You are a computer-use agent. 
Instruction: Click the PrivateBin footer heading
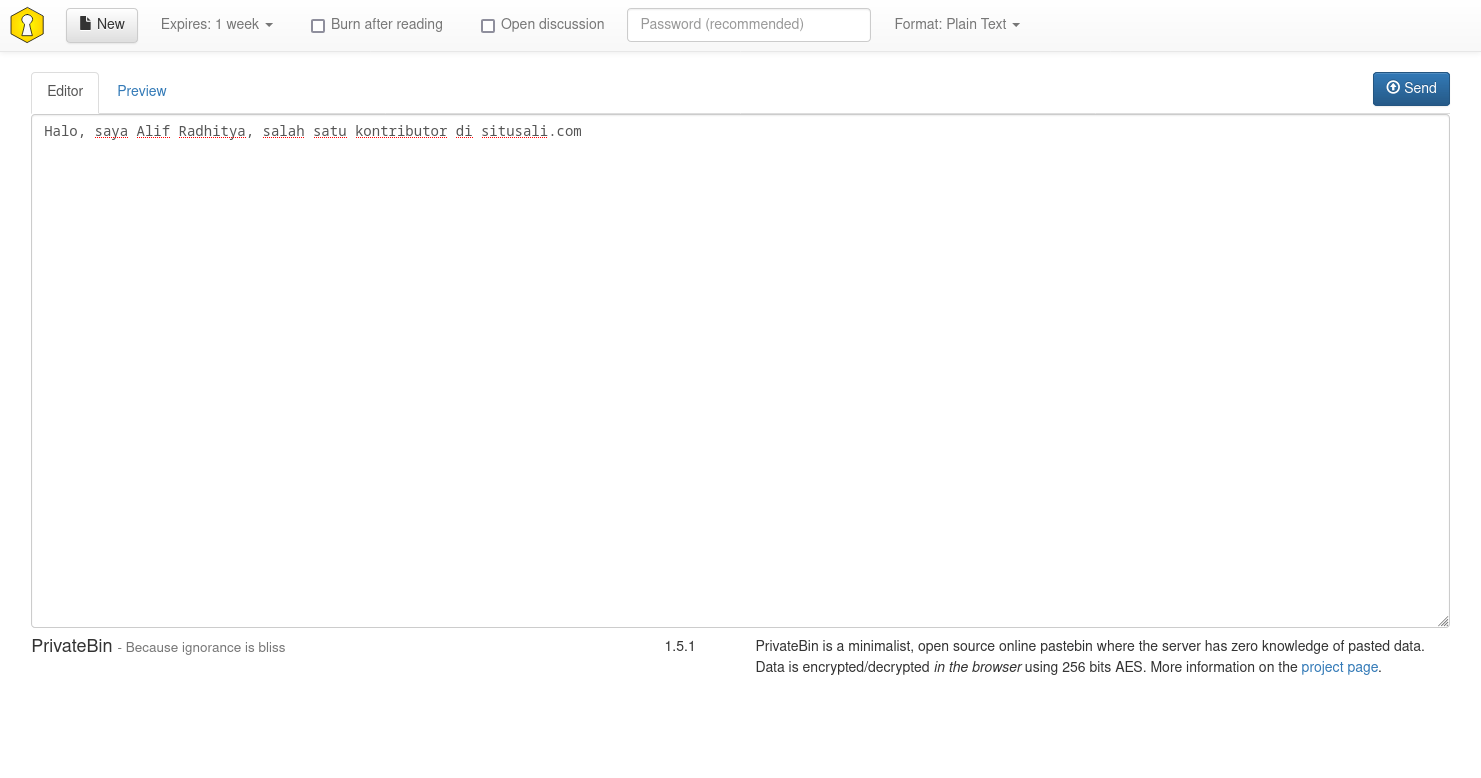72,646
